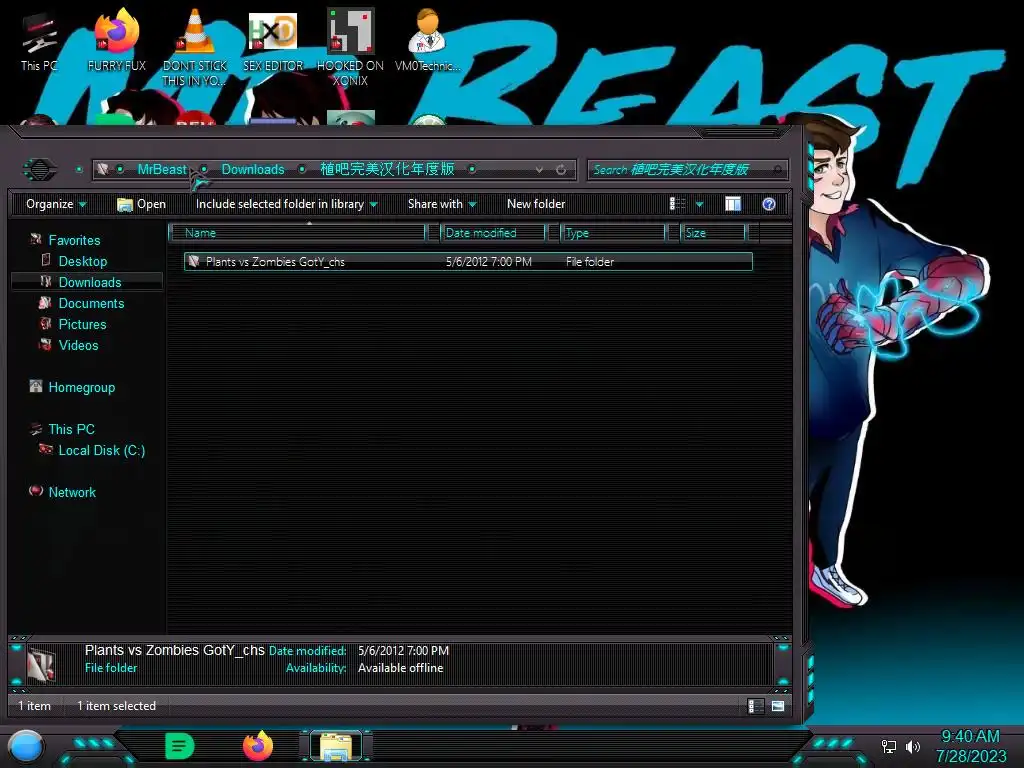Image resolution: width=1024 pixels, height=768 pixels.
Task: Open Desktop in the navigation pane
Action: [x=82, y=261]
